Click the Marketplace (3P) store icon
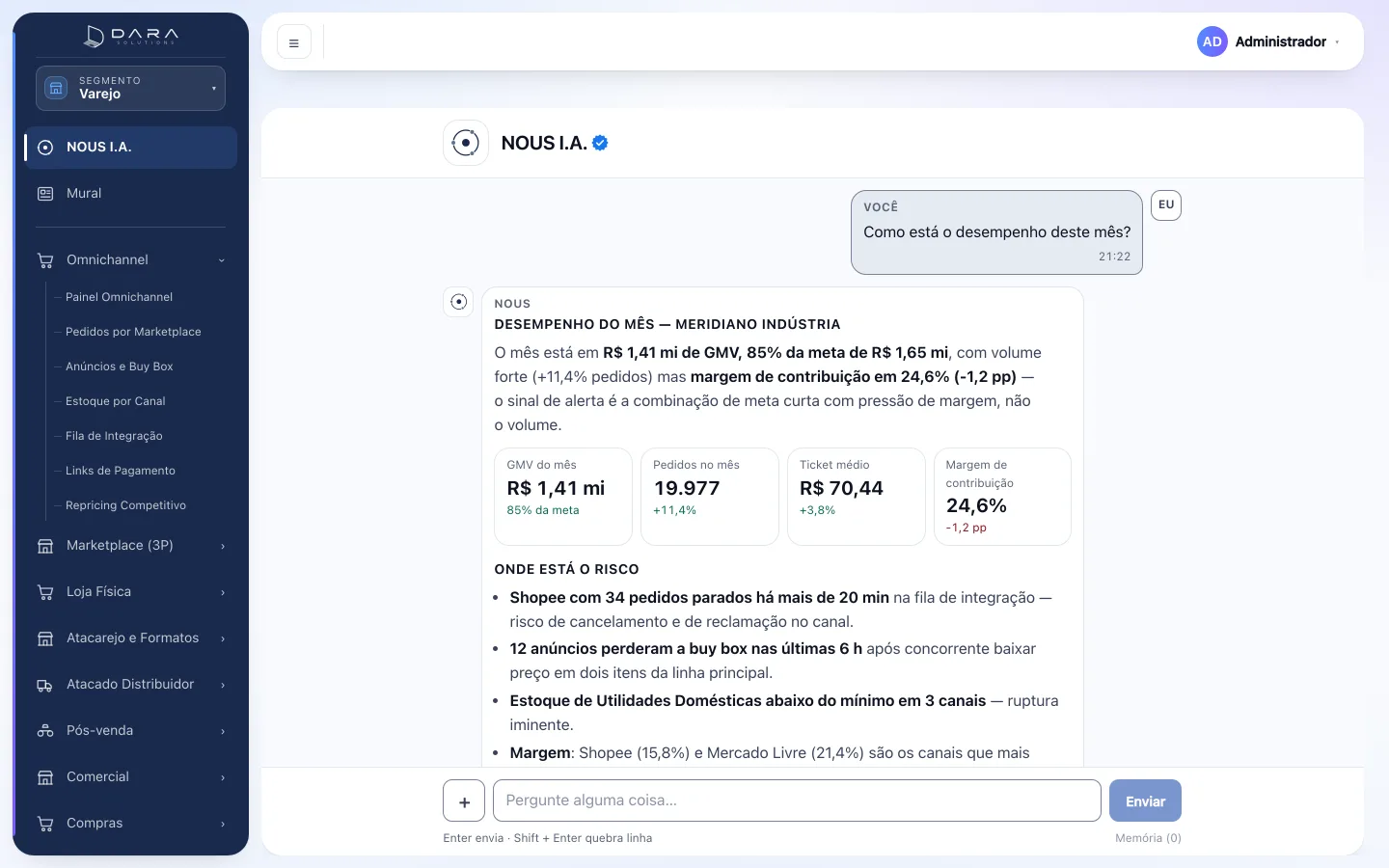1389x868 pixels. point(45,546)
